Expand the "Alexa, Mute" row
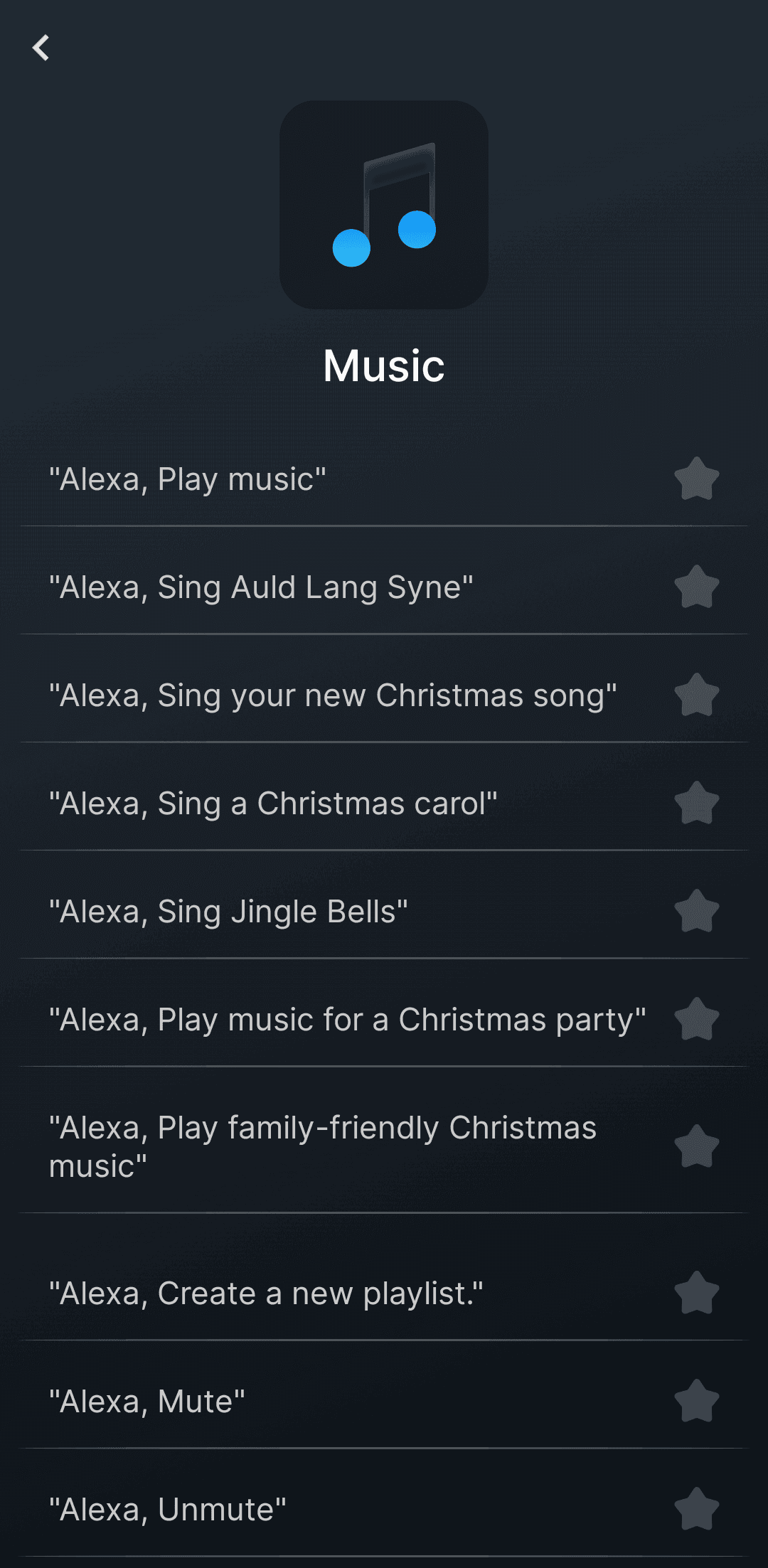 point(284,1402)
